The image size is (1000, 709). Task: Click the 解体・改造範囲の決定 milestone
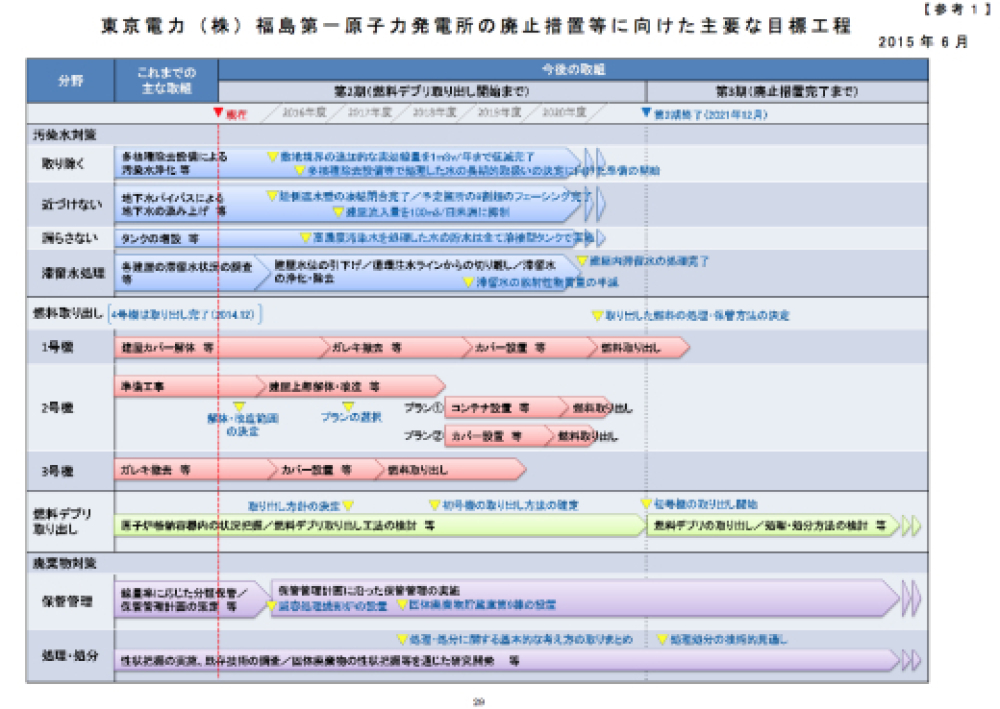click(x=242, y=418)
